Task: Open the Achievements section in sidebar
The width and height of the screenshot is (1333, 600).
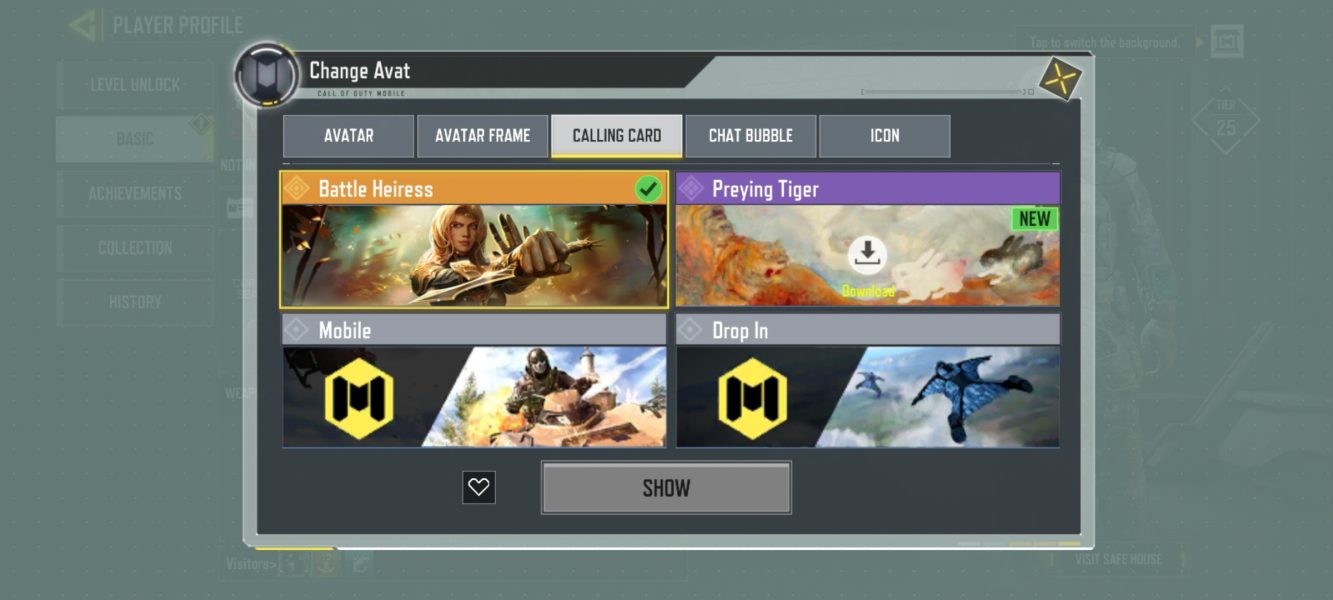Action: click(x=135, y=194)
